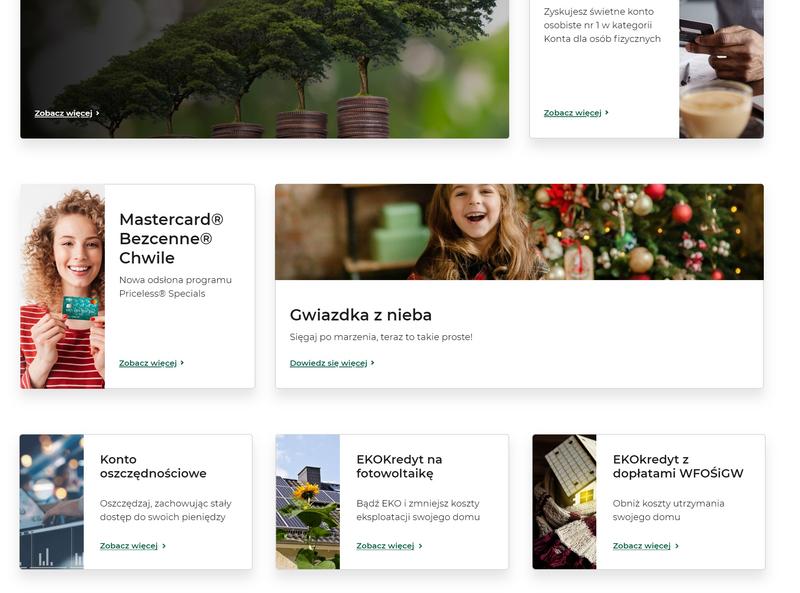The height and width of the screenshot is (593, 800).
Task: Click the 'Konto oszczędnościowe' card image
Action: click(x=51, y=501)
